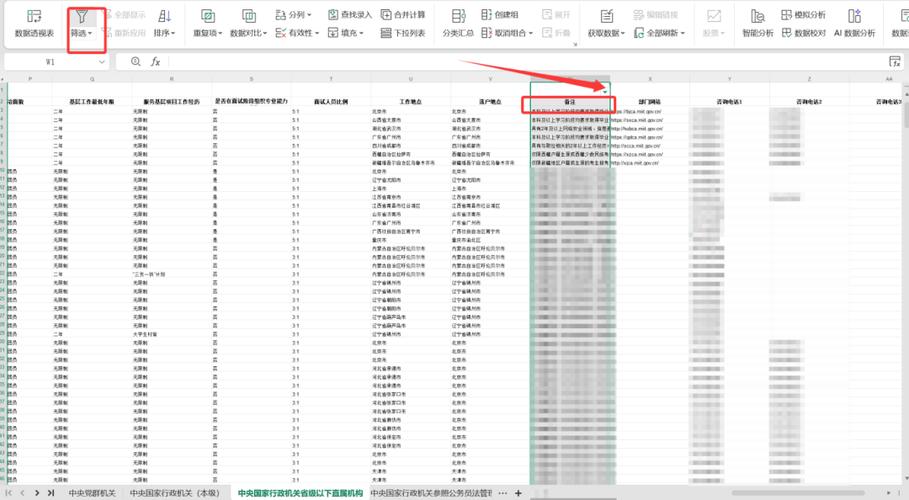Select the 基层工作最低年限 header cell
The width and height of the screenshot is (909, 500).
pos(92,102)
